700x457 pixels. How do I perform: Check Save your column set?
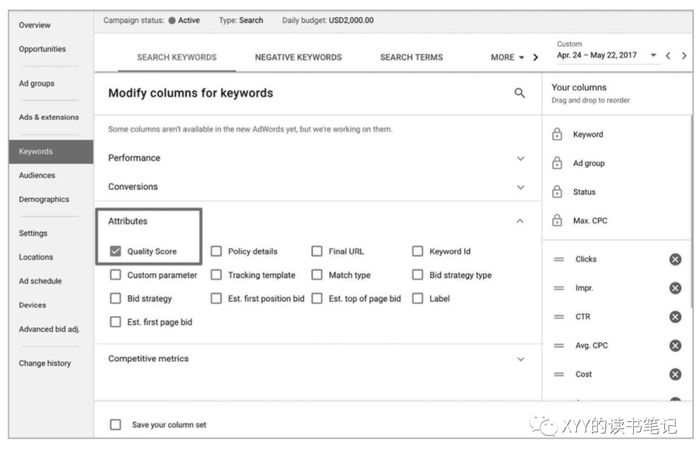pyautogui.click(x=116, y=425)
